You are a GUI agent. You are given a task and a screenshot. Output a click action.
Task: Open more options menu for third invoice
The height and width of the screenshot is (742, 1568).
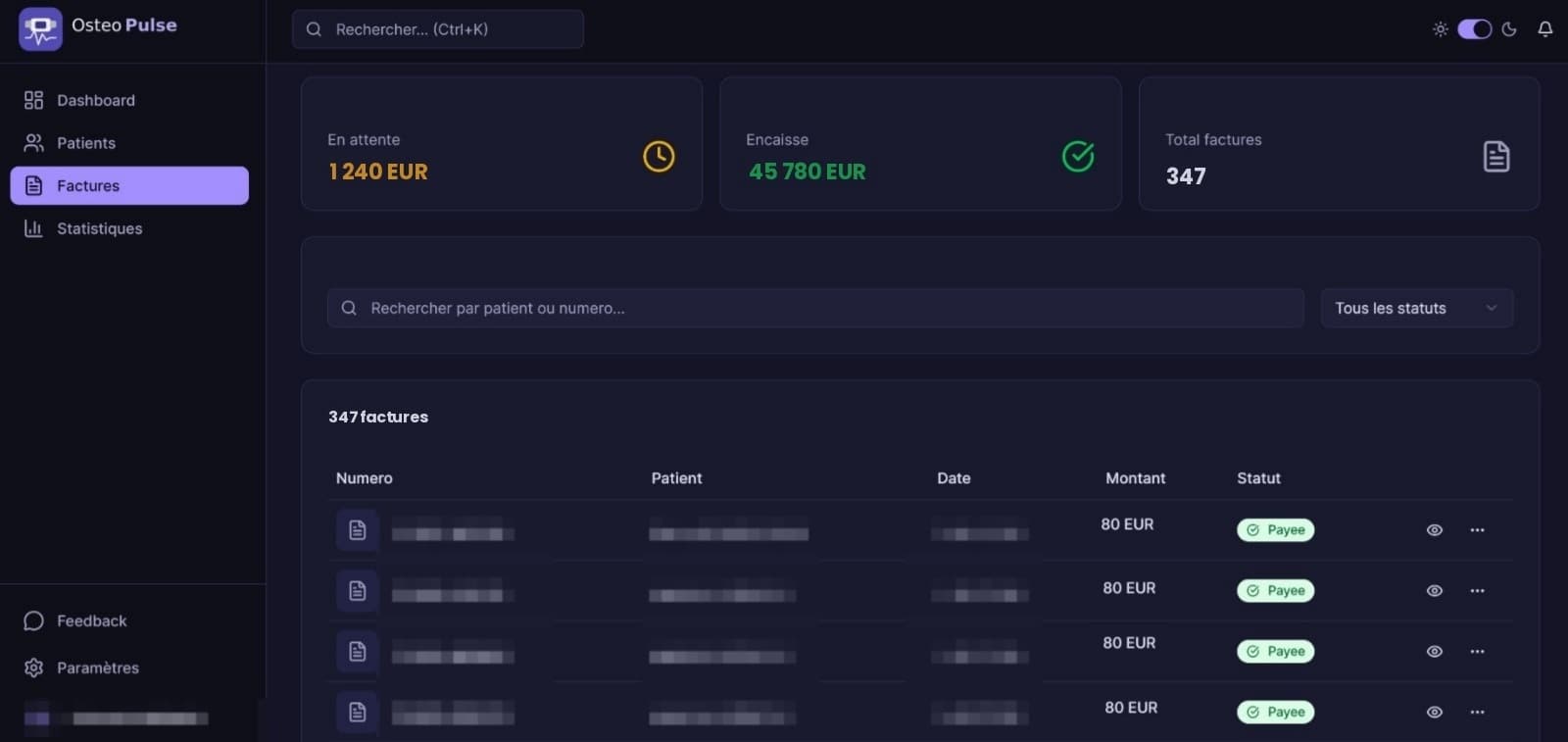(1477, 652)
